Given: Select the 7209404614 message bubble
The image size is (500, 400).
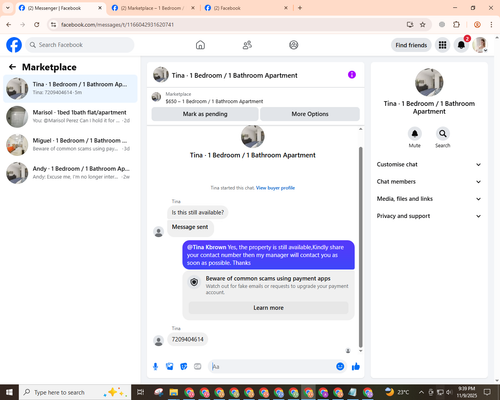Looking at the screenshot, I should [188, 339].
